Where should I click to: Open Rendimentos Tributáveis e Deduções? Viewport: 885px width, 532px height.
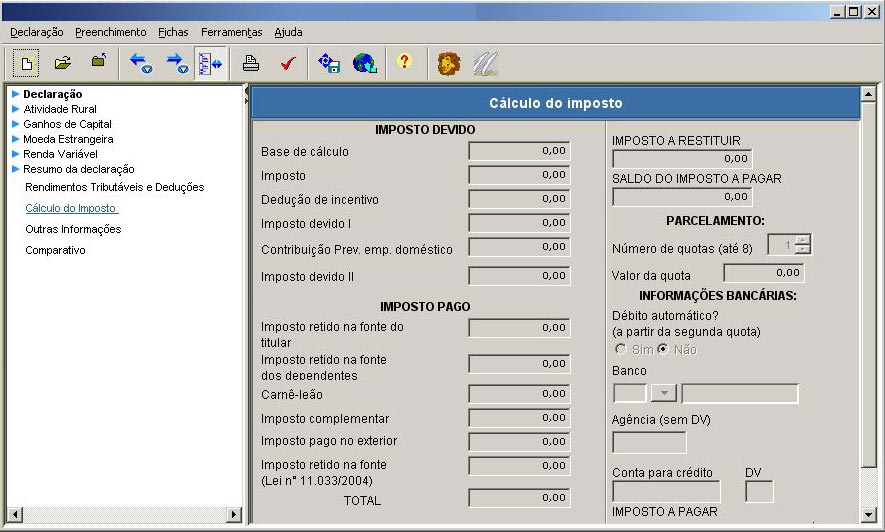(114, 187)
